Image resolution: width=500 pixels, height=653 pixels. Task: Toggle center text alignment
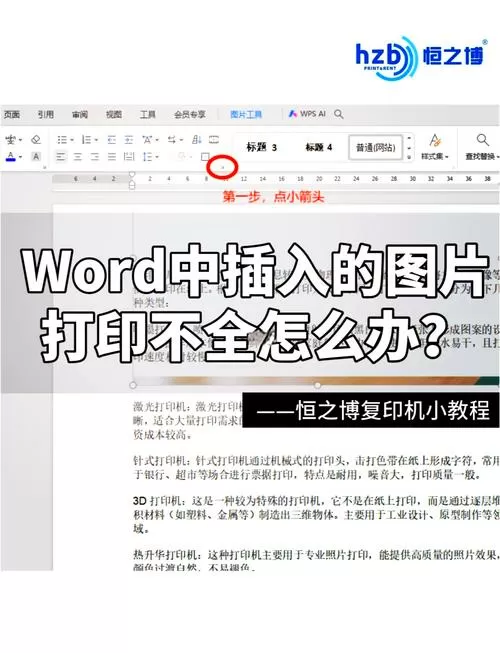tap(78, 157)
